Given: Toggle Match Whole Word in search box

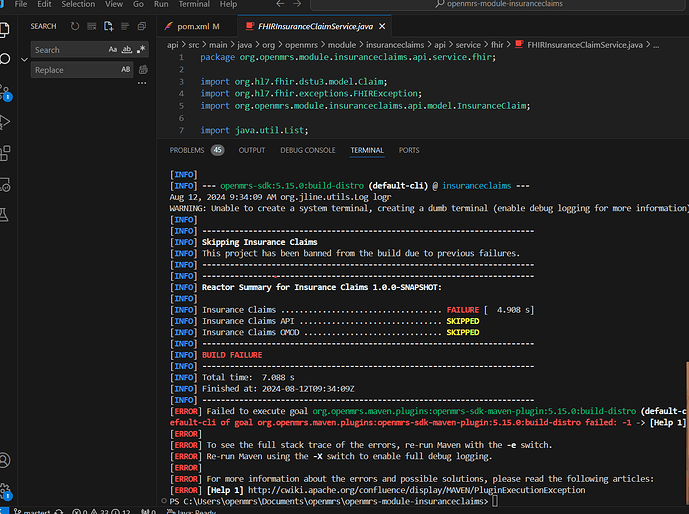Looking at the screenshot, I should pyautogui.click(x=127, y=49).
